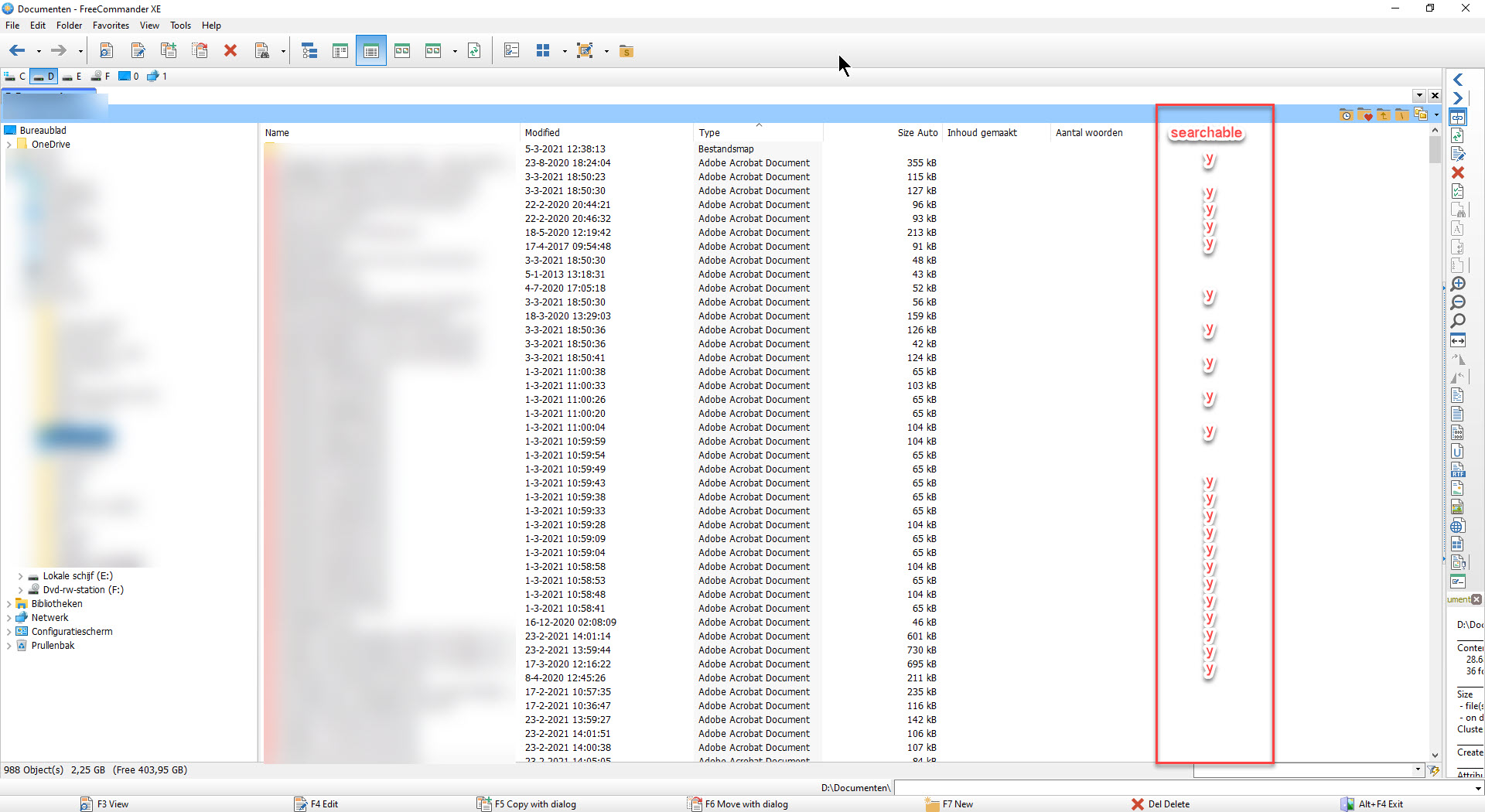
Task: Open the Back history dropdown arrow
Action: coord(38,52)
